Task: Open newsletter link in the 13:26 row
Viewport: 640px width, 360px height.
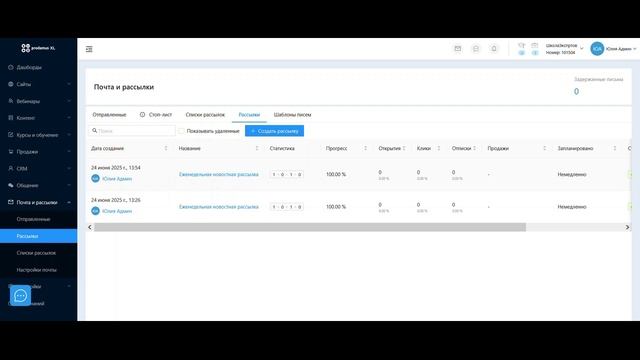Action: tap(219, 207)
